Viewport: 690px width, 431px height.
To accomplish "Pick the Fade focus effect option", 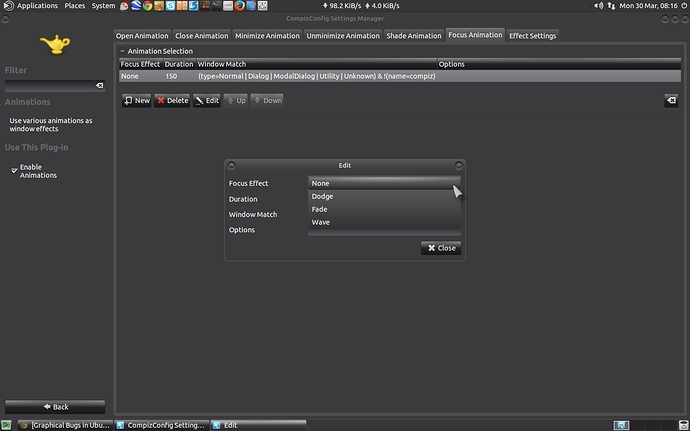I will point(384,209).
